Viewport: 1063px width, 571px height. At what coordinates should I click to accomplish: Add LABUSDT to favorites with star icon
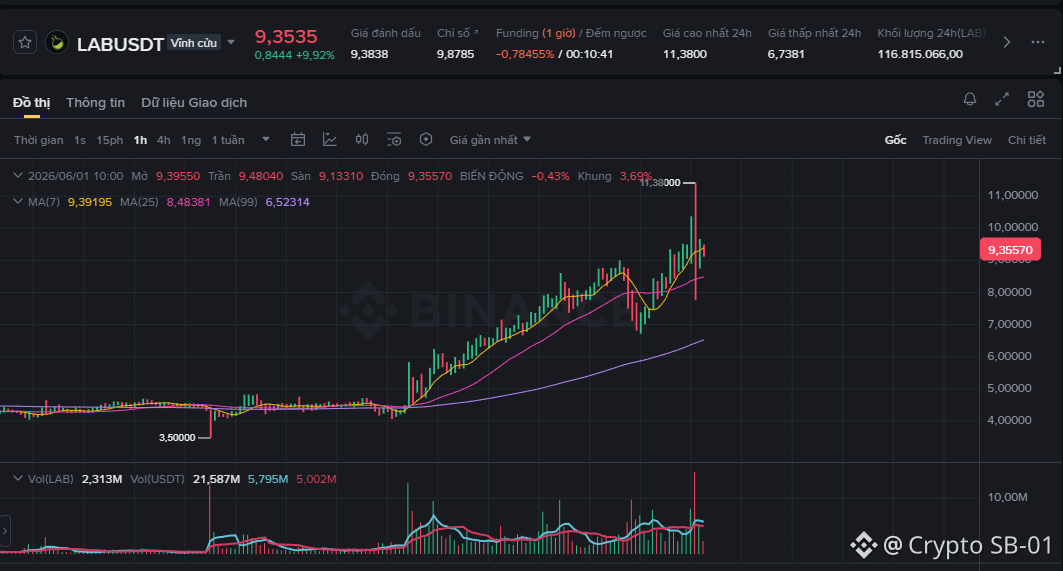[x=25, y=43]
